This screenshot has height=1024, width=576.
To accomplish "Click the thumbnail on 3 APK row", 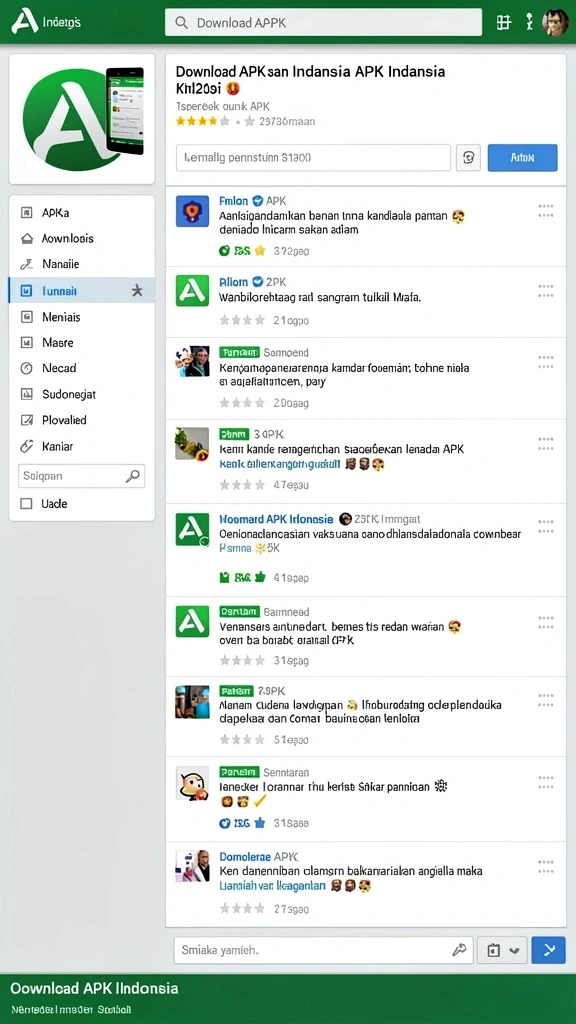I will 192,443.
